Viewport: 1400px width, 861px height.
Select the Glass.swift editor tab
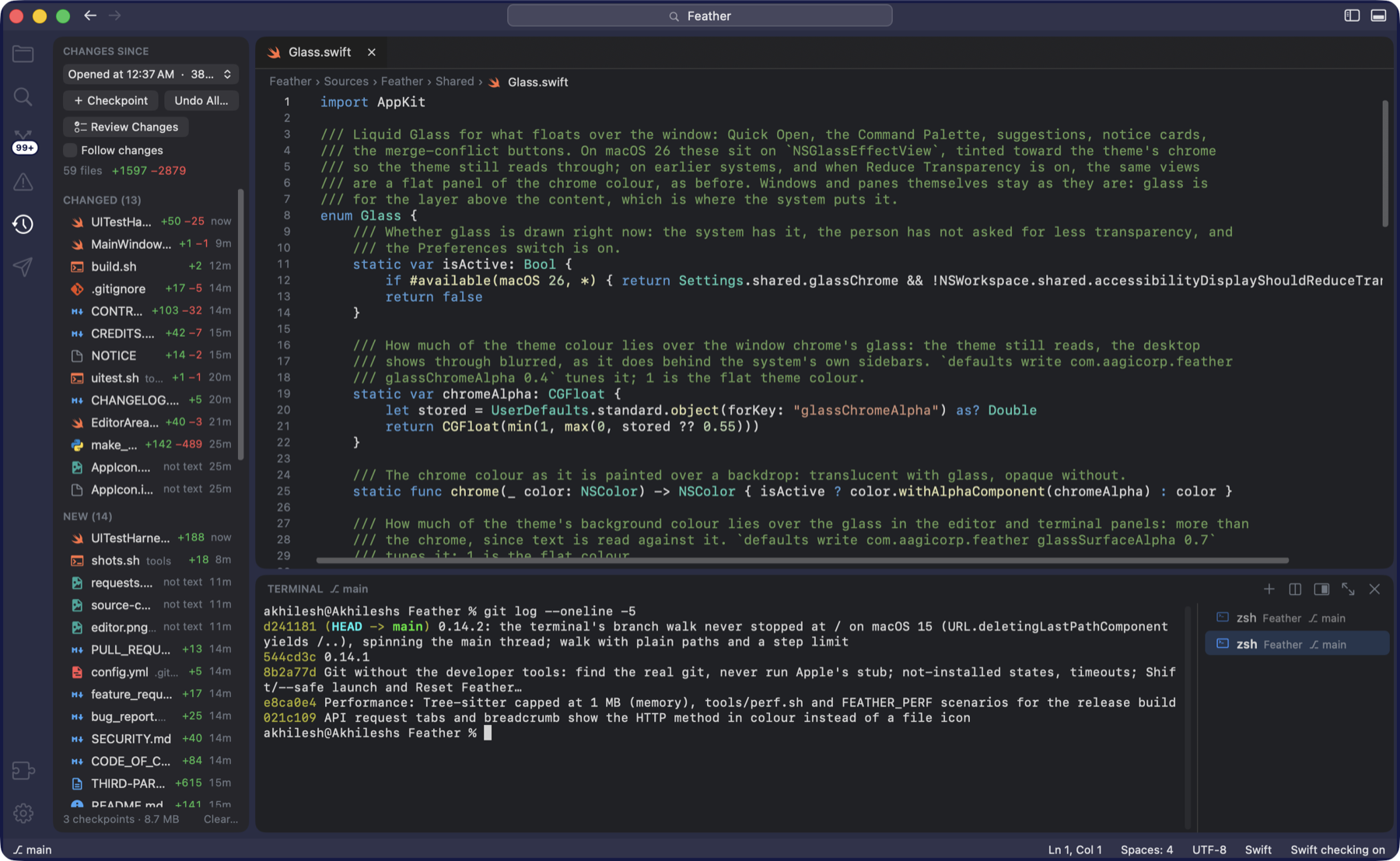tap(320, 52)
